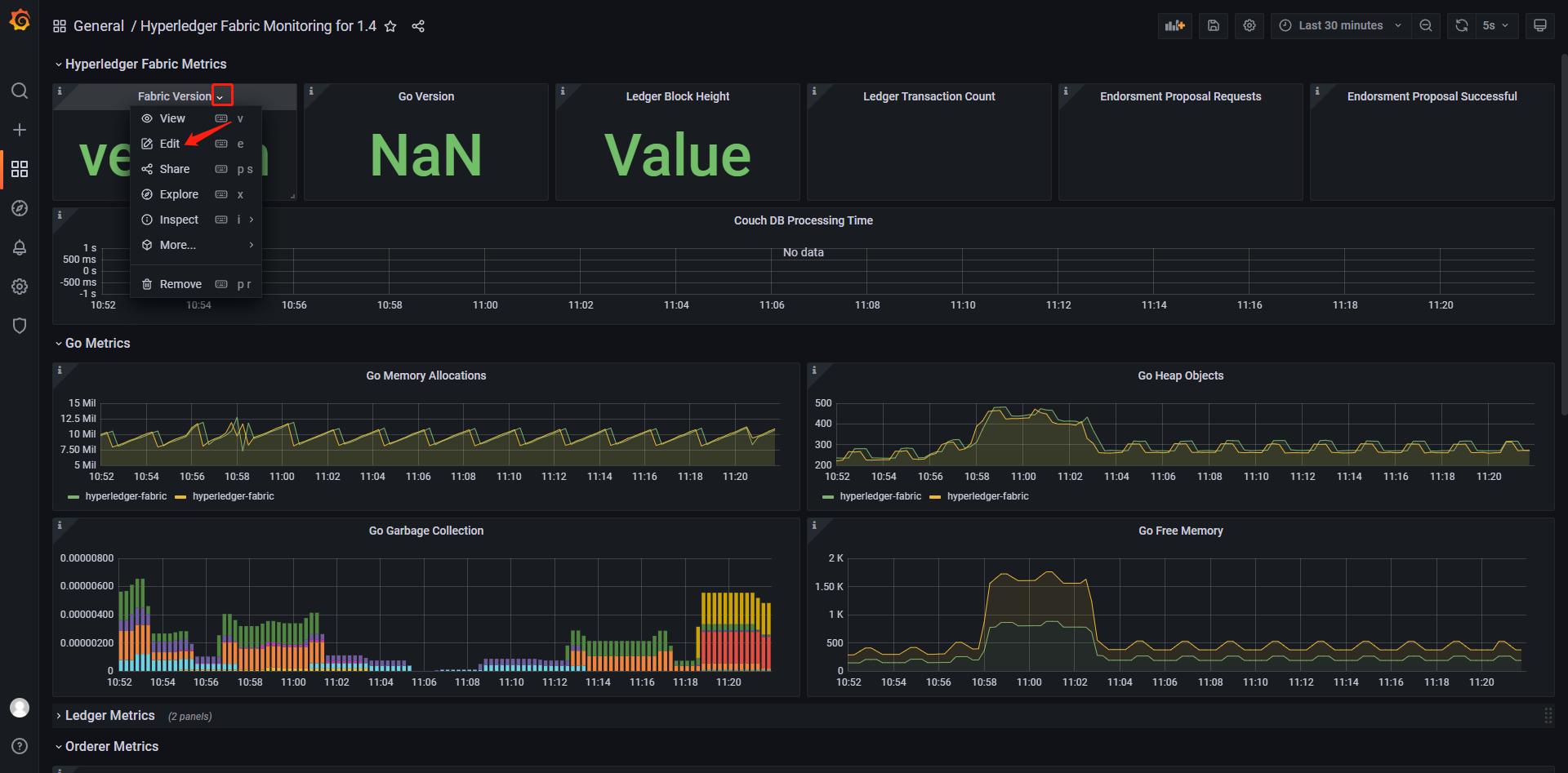Choose Edit from the panel menu
Screen dimensions: 1568x773
[x=196, y=144]
